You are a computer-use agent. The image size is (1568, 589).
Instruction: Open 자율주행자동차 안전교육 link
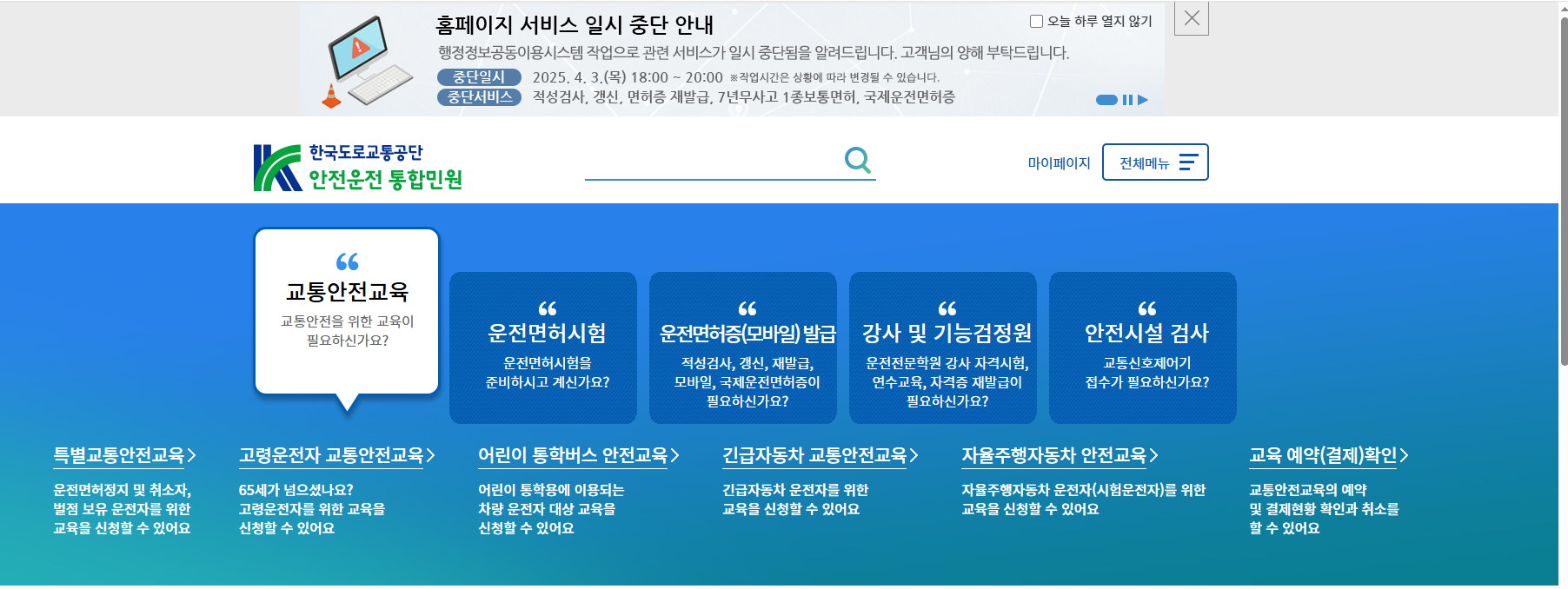click(x=1060, y=455)
